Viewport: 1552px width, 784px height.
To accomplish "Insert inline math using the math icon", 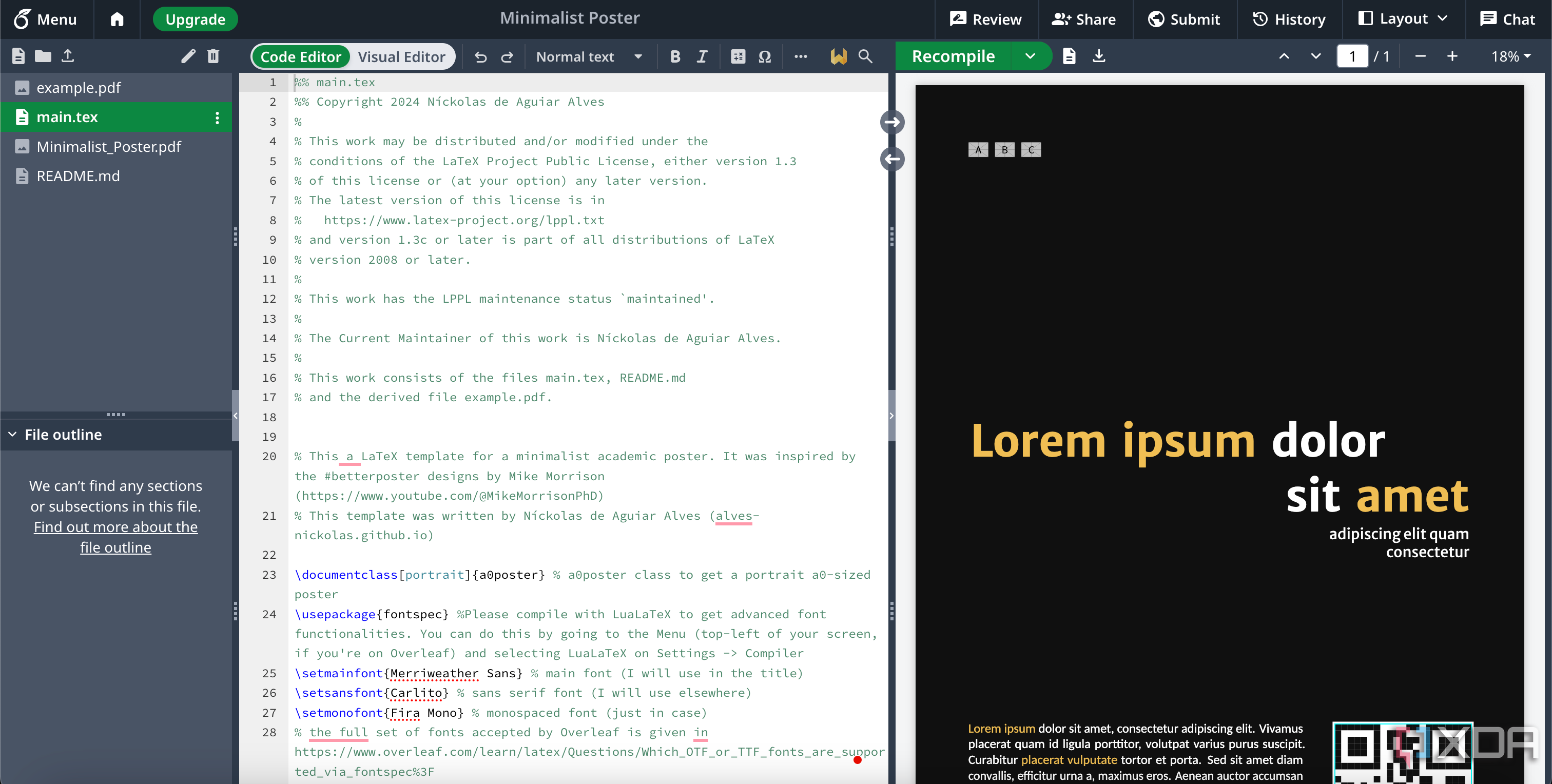I will click(x=738, y=56).
